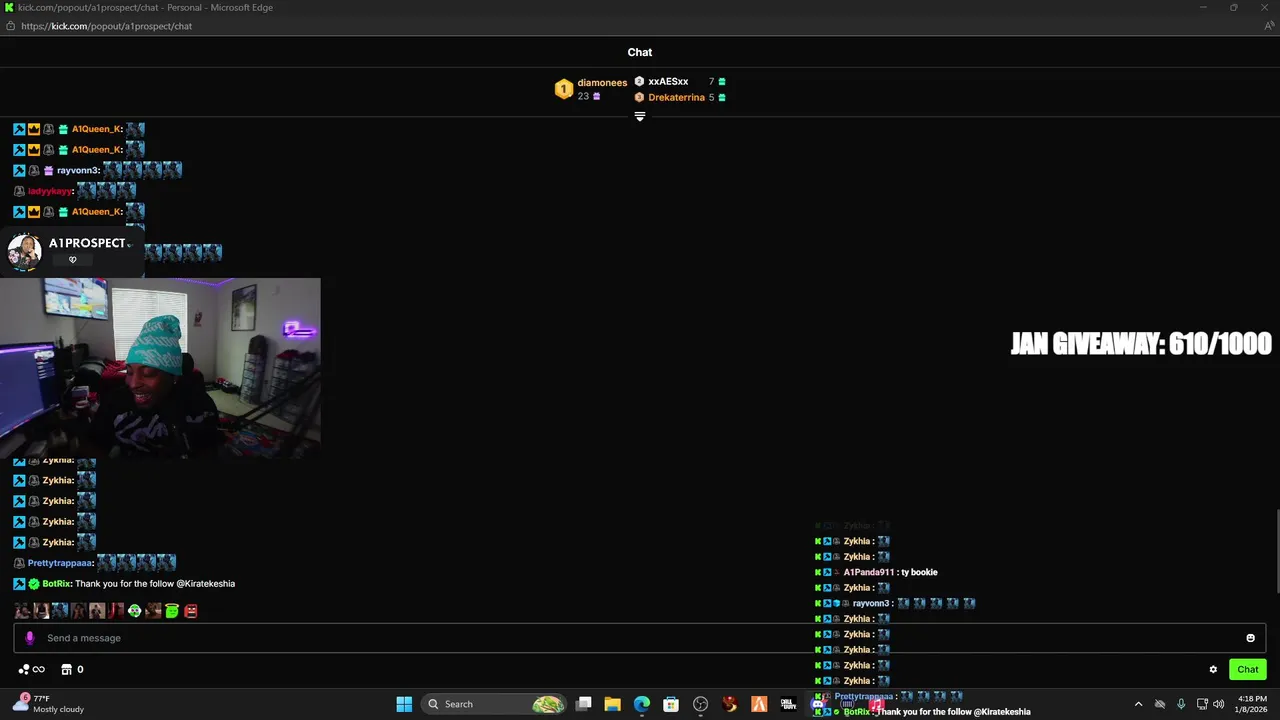Open xxAESxx gifter profile
The height and width of the screenshot is (720, 1280).
668,82
